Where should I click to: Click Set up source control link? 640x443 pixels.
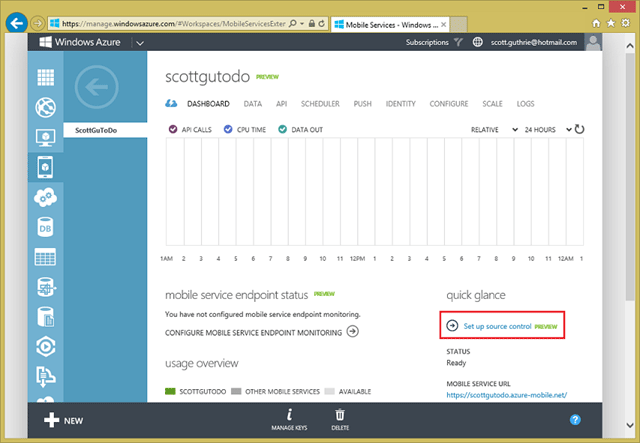point(497,326)
